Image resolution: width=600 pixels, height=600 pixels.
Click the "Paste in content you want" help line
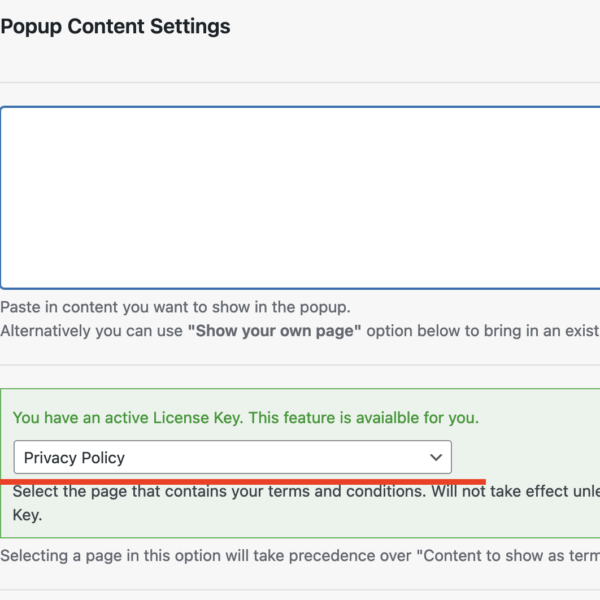pos(175,307)
